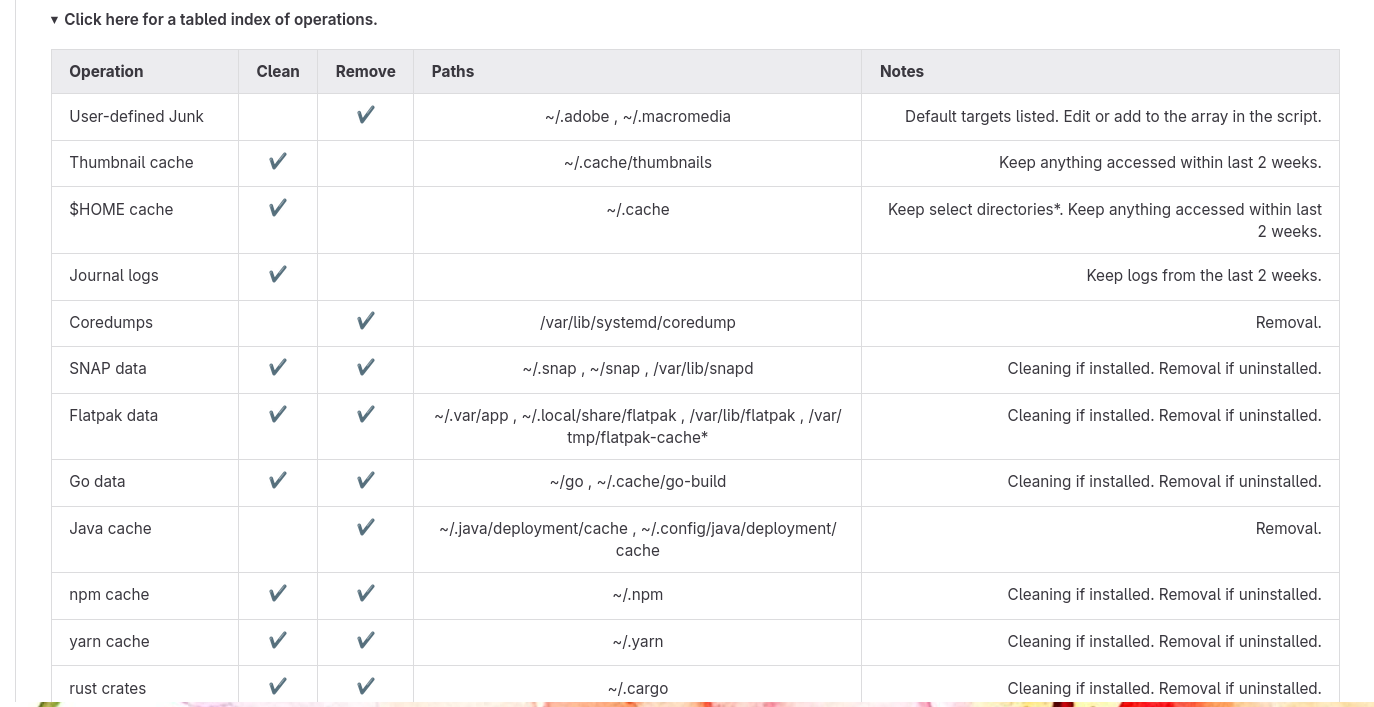Click the $HOME cache operation cell
This screenshot has height=707, width=1374.
click(x=145, y=220)
